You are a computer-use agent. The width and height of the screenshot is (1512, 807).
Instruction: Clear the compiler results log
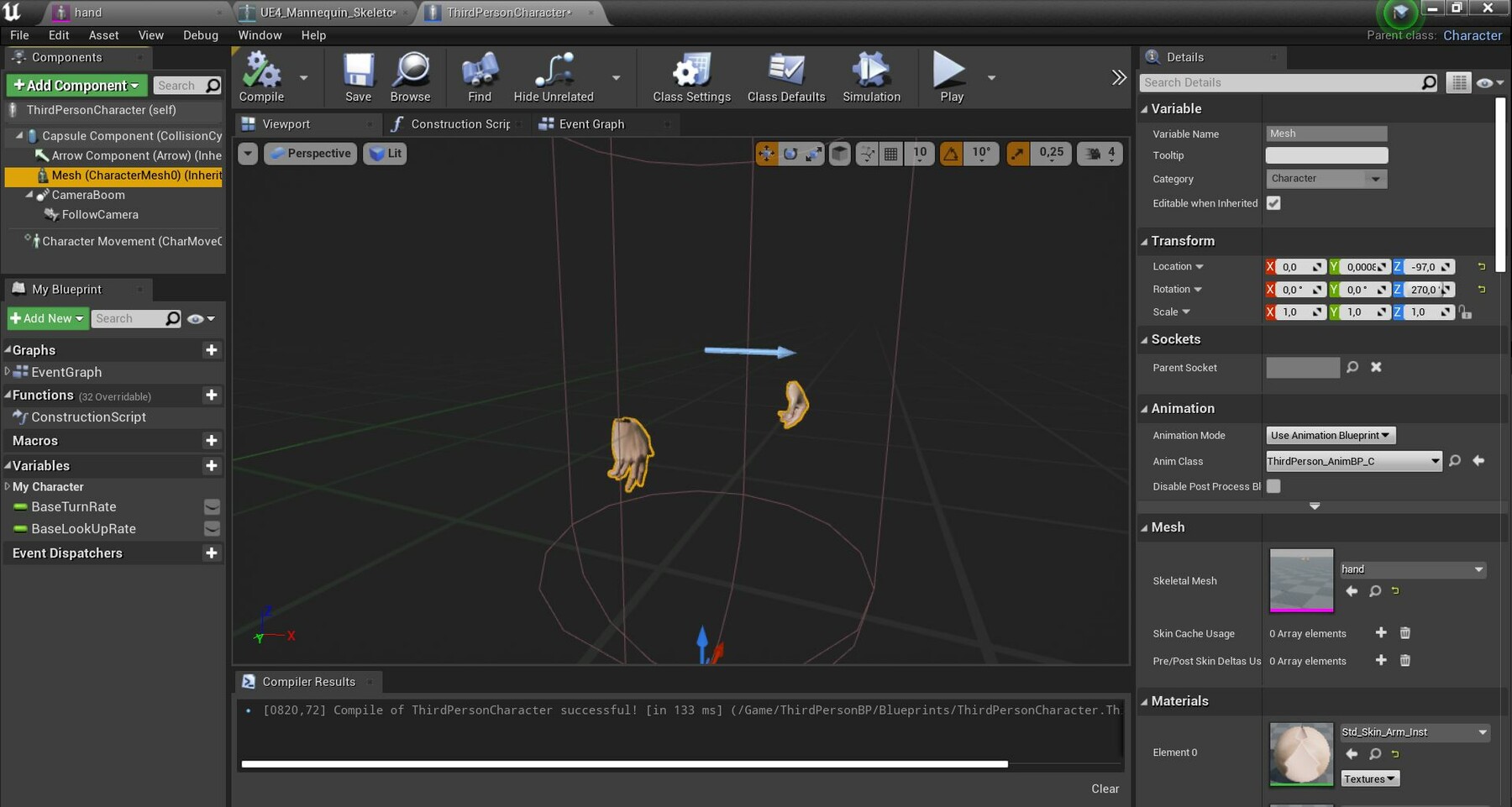tap(1105, 789)
